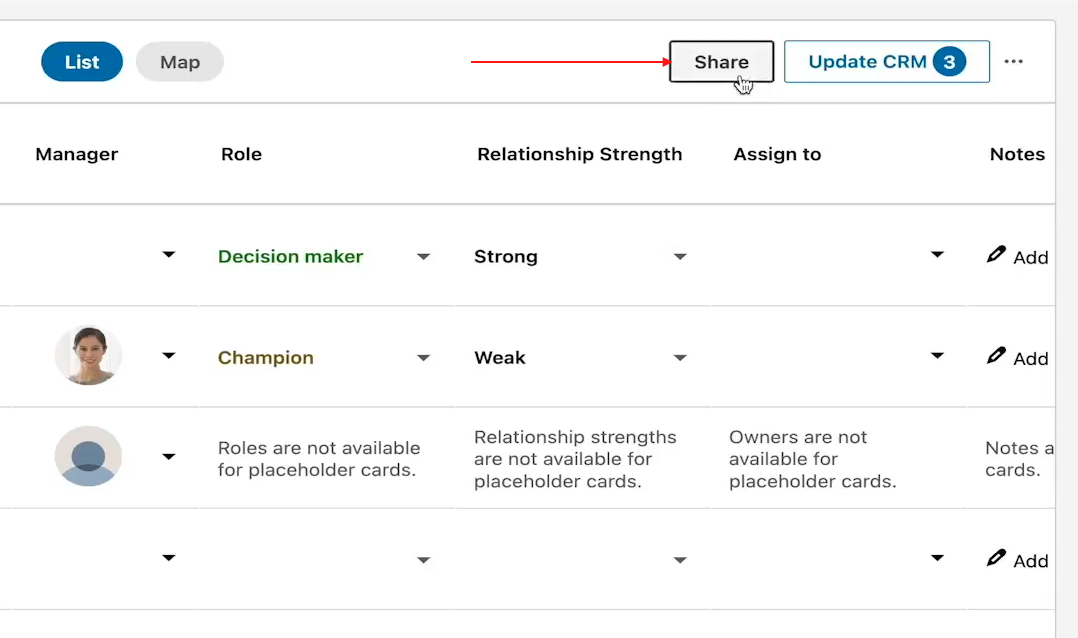Click the CRM update count badge showing 3

949,62
